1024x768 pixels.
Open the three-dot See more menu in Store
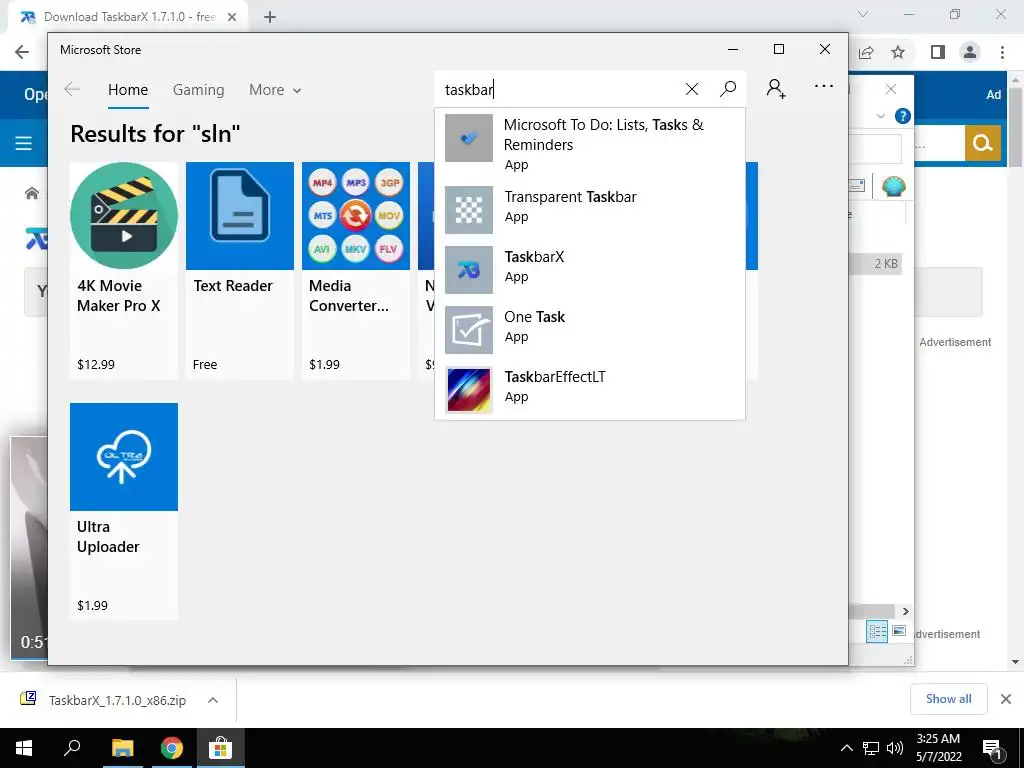tap(824, 86)
